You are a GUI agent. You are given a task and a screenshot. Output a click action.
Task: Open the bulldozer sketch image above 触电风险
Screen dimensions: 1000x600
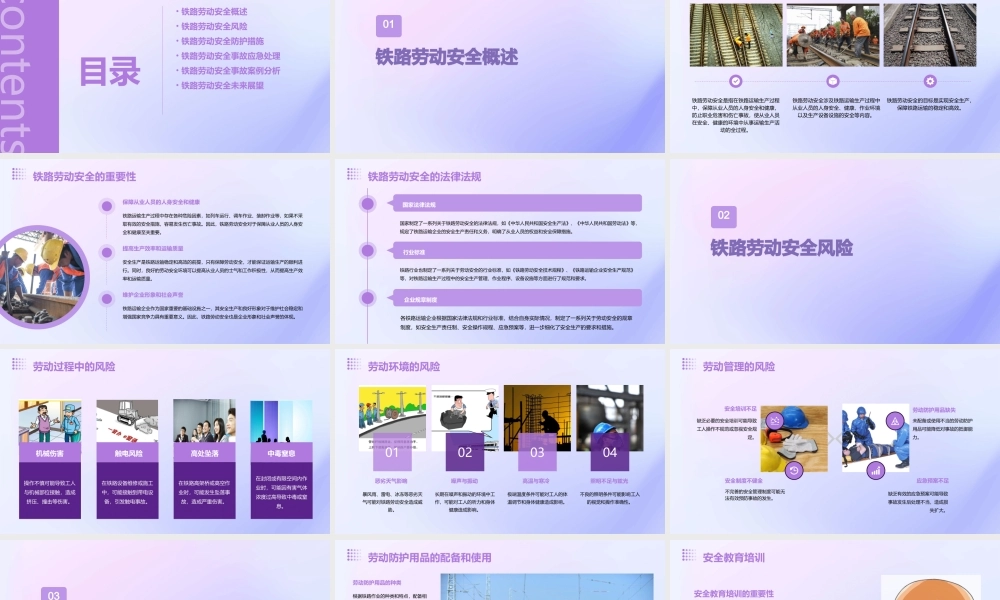[x=128, y=421]
